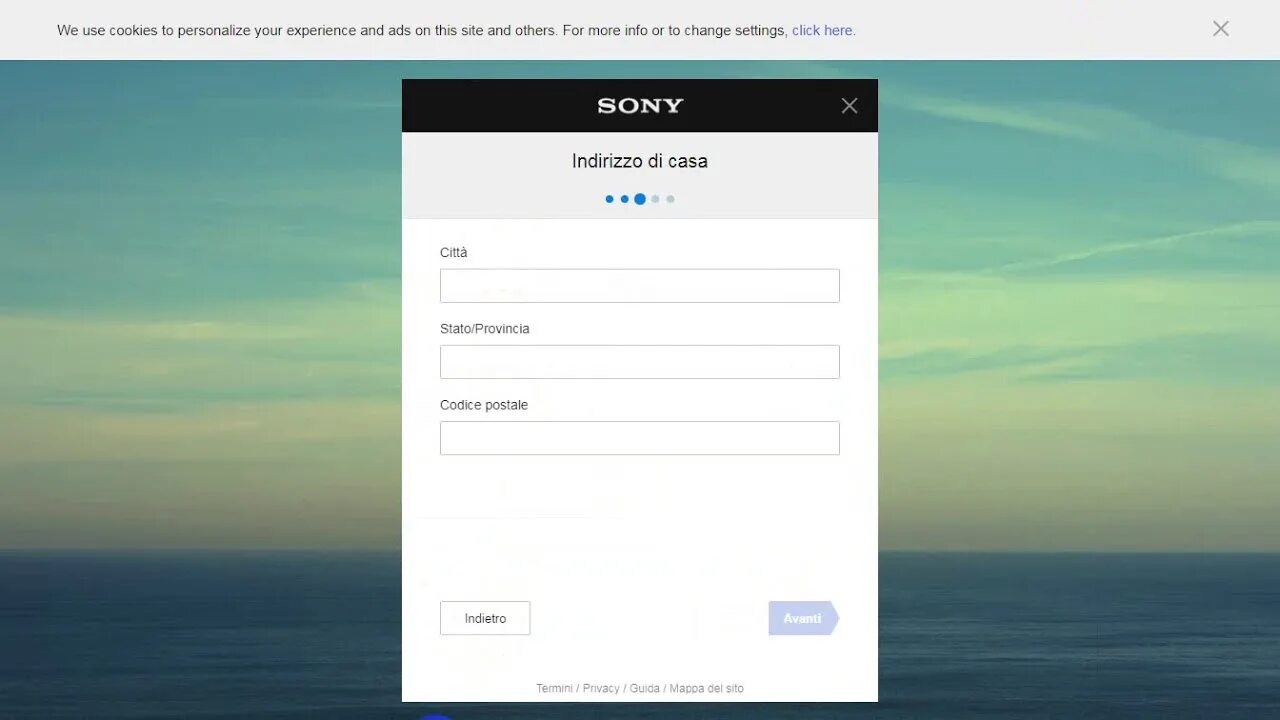Open the Guida help link

click(x=645, y=688)
